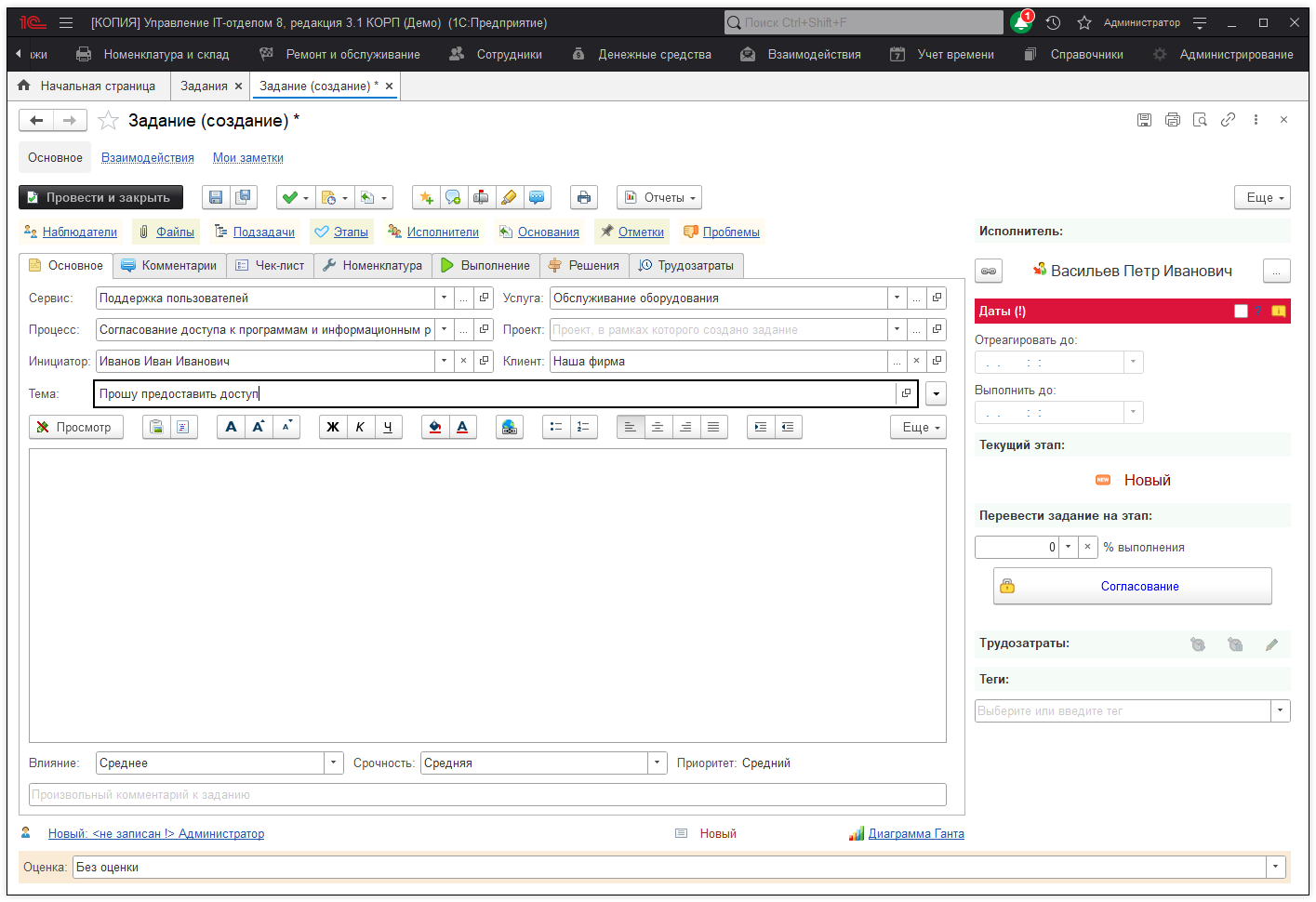Click the Тема text input field
The image size is (1316, 902).
[493, 394]
